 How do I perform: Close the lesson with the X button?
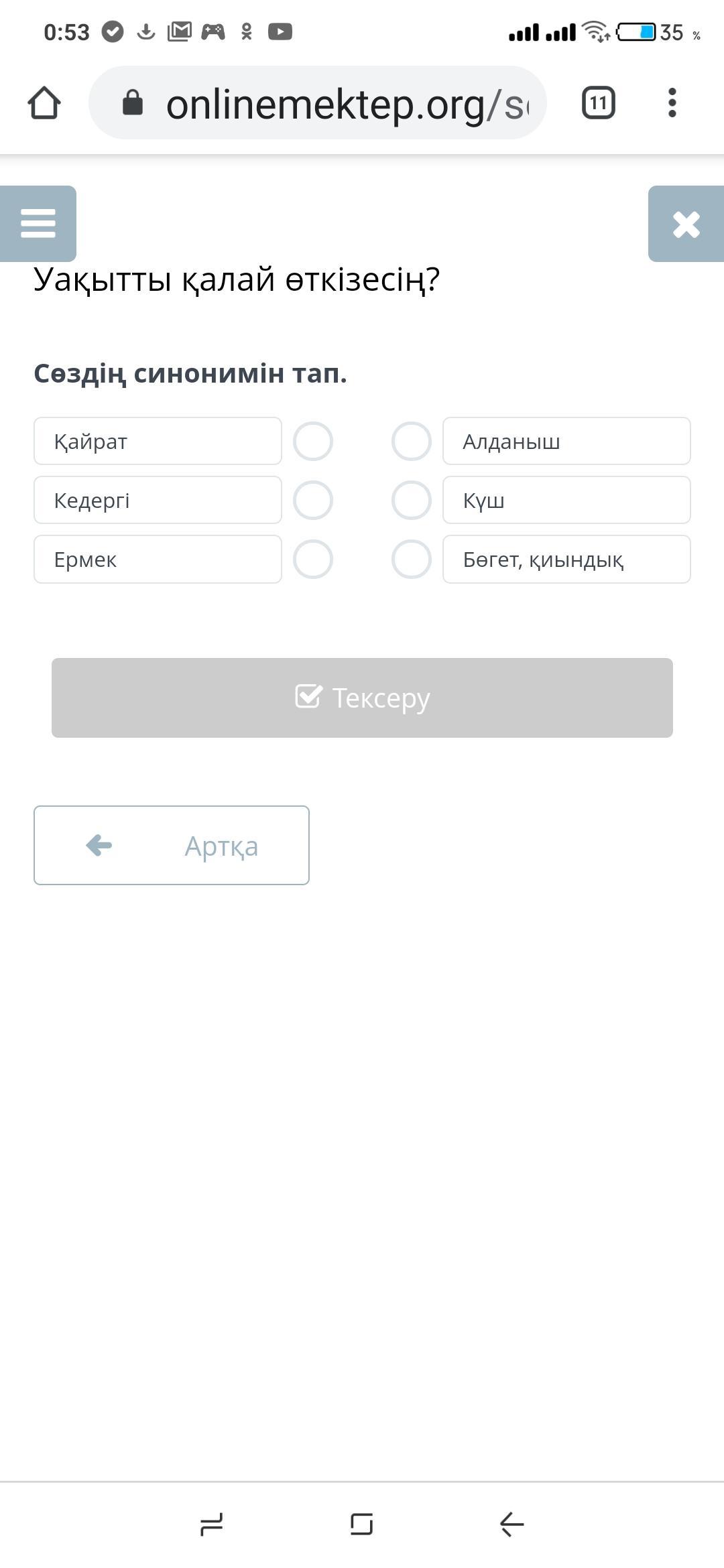686,224
